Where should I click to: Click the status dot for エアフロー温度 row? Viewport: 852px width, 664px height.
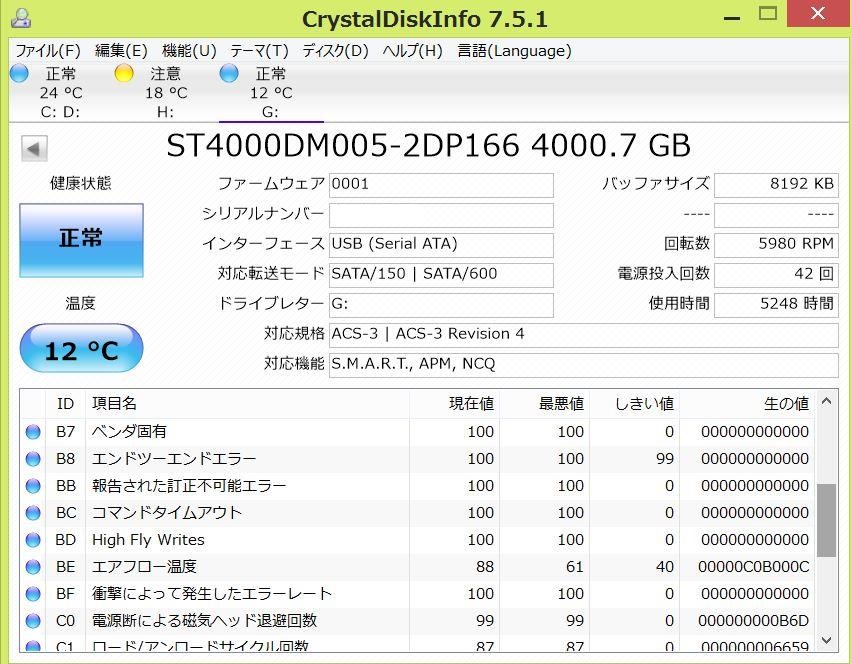coord(33,567)
